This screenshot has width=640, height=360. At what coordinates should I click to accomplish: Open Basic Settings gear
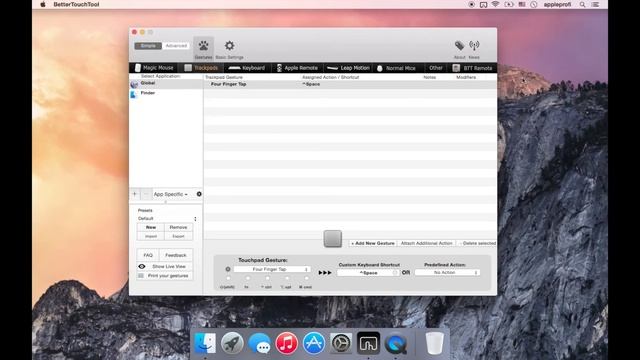click(x=229, y=49)
